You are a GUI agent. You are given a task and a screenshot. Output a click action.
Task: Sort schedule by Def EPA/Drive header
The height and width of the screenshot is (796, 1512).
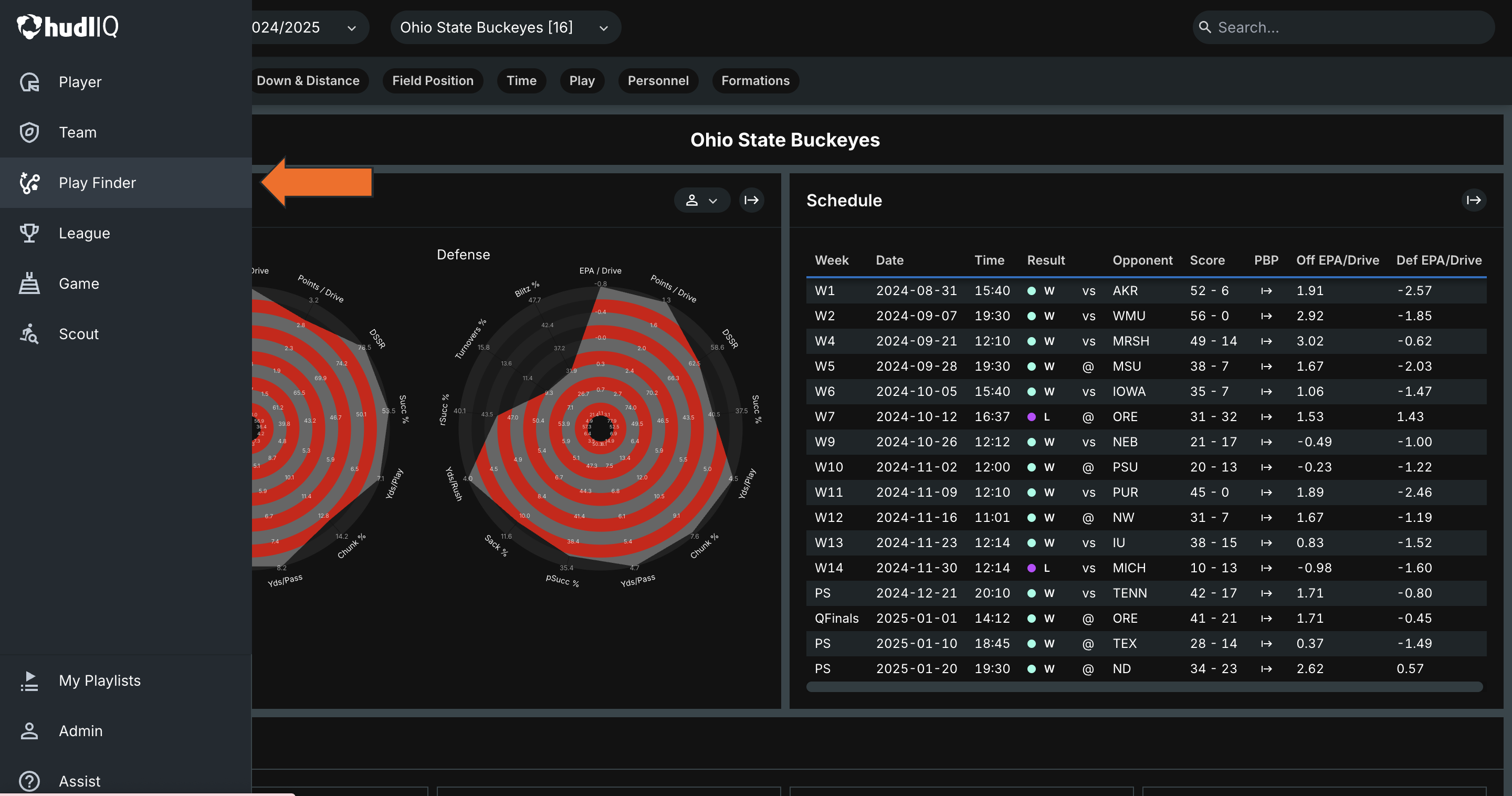pos(1438,260)
